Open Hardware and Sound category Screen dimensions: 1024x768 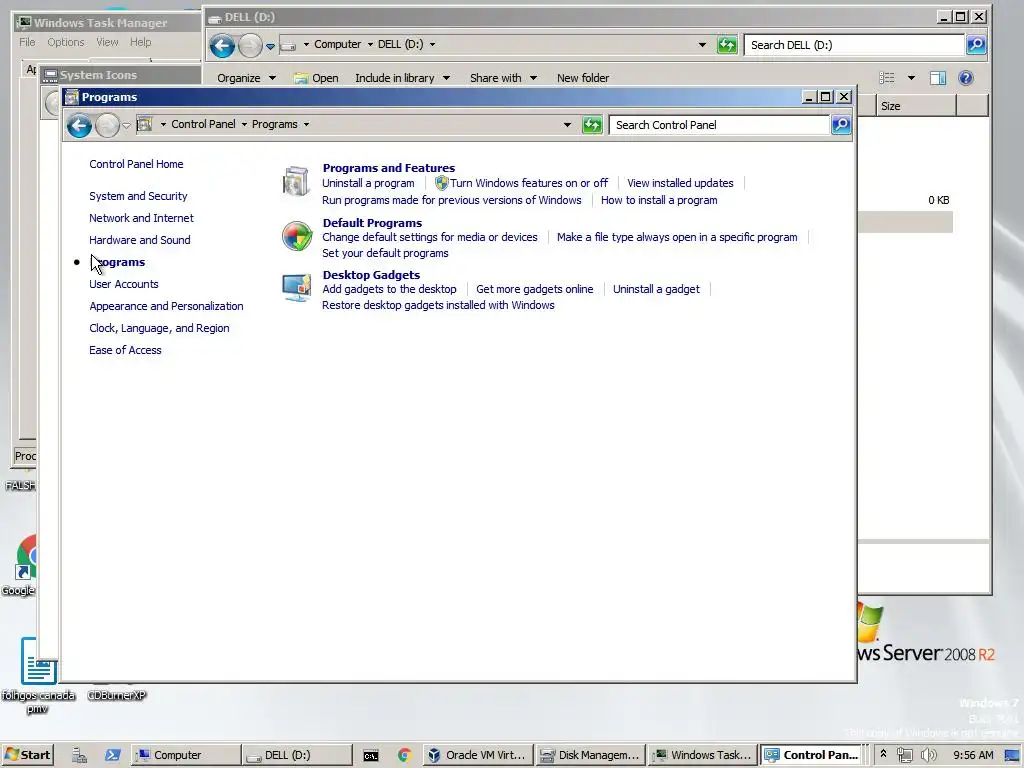click(140, 240)
